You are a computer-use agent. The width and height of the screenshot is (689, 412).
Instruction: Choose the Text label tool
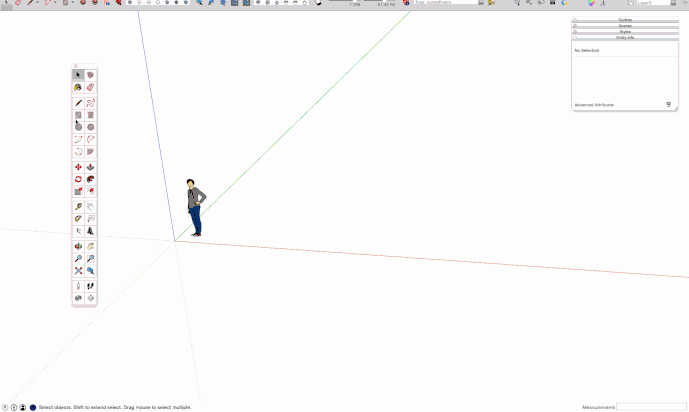point(91,219)
